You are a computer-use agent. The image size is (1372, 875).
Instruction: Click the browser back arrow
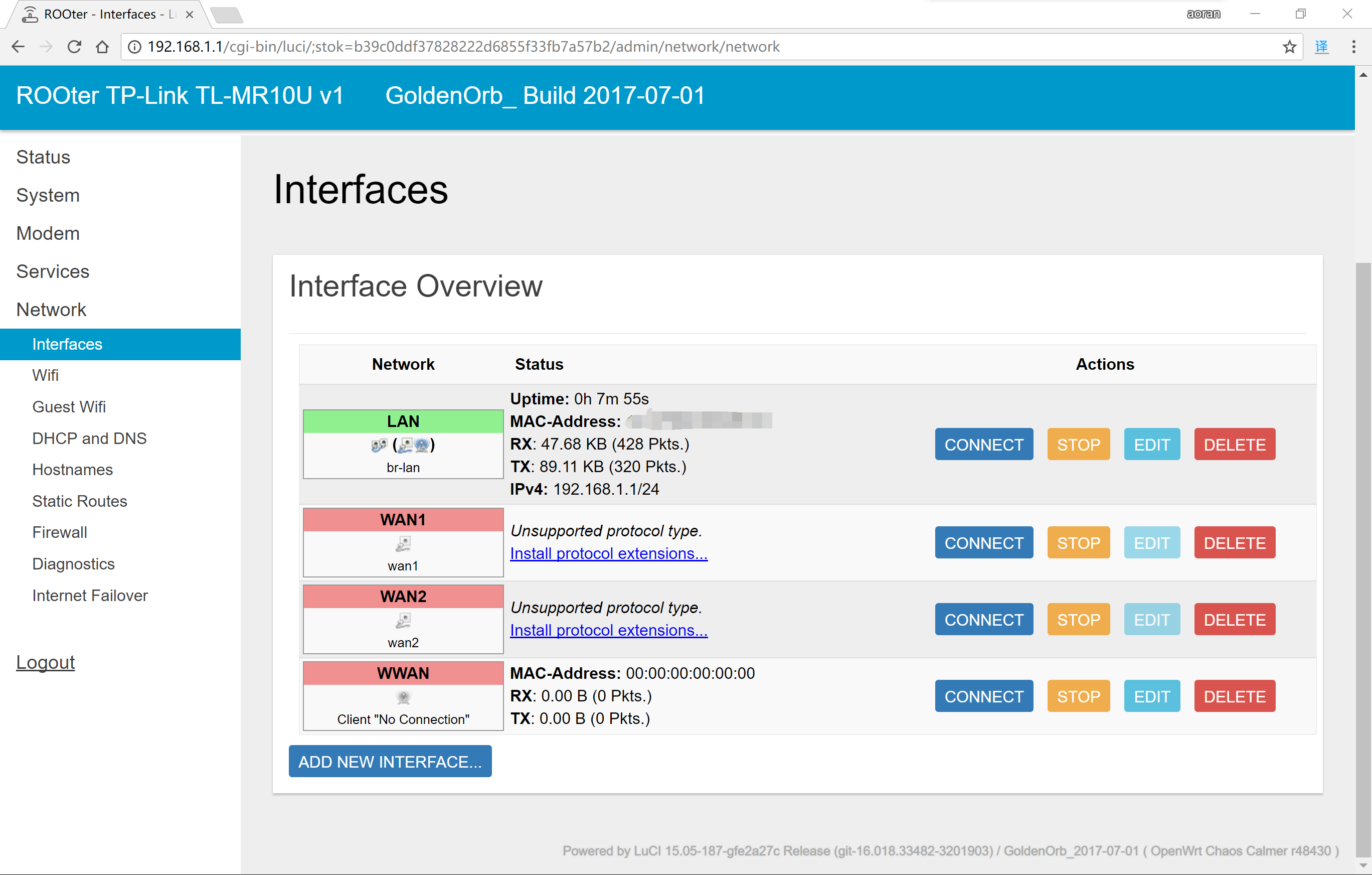[x=18, y=47]
